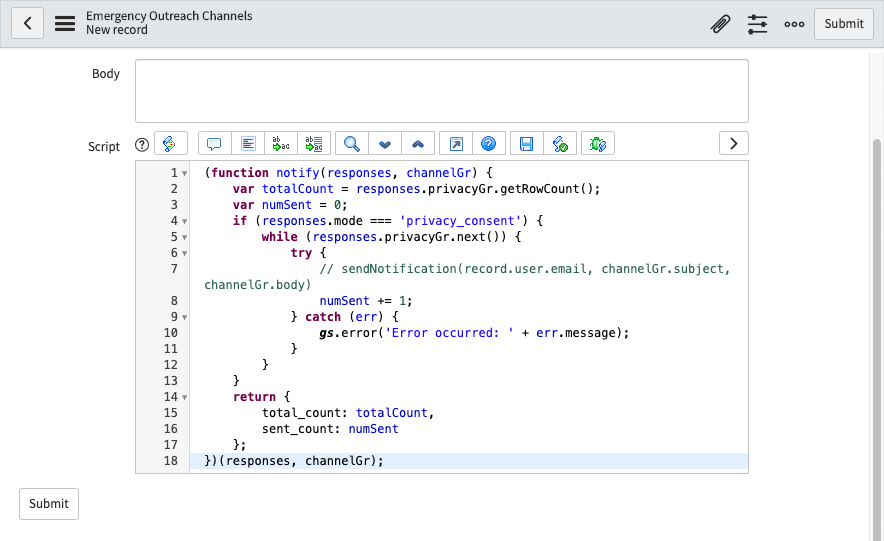Format the code with the format icon
Viewport: 884px width, 541px height.
[x=248, y=144]
